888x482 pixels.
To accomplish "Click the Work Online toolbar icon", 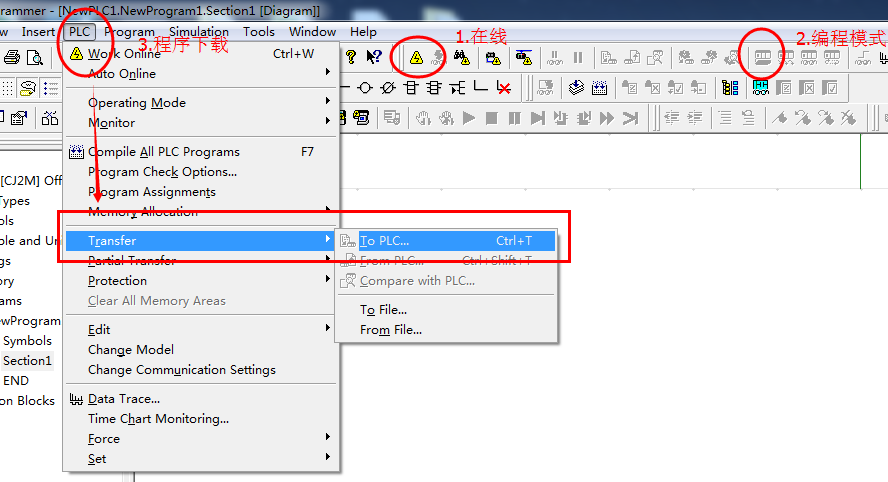I will (x=416, y=58).
